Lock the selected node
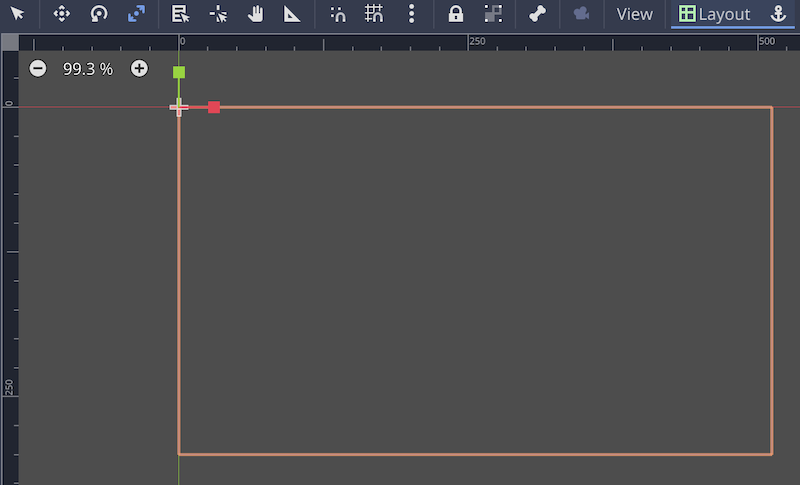This screenshot has height=485, width=800. pyautogui.click(x=455, y=14)
